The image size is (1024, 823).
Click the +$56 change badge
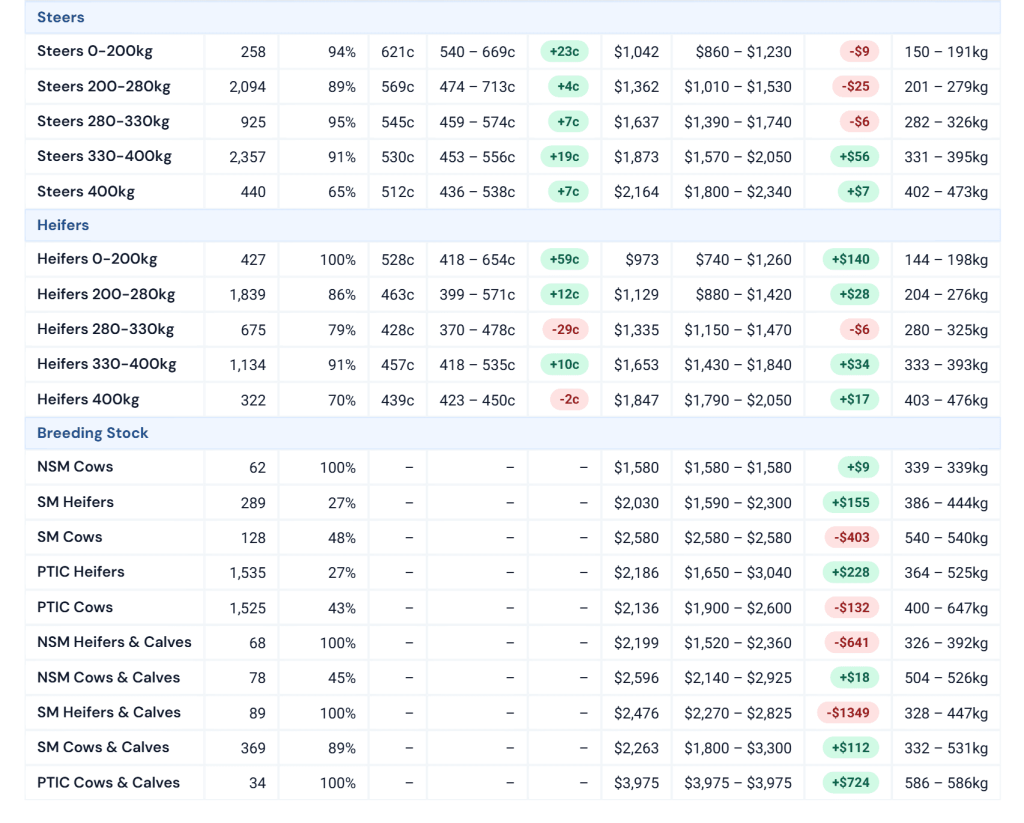(x=854, y=157)
